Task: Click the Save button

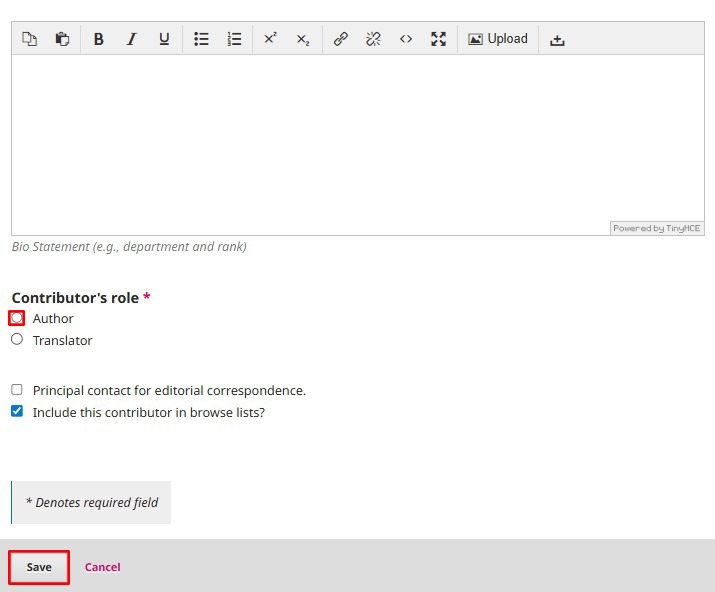Action: 39,567
